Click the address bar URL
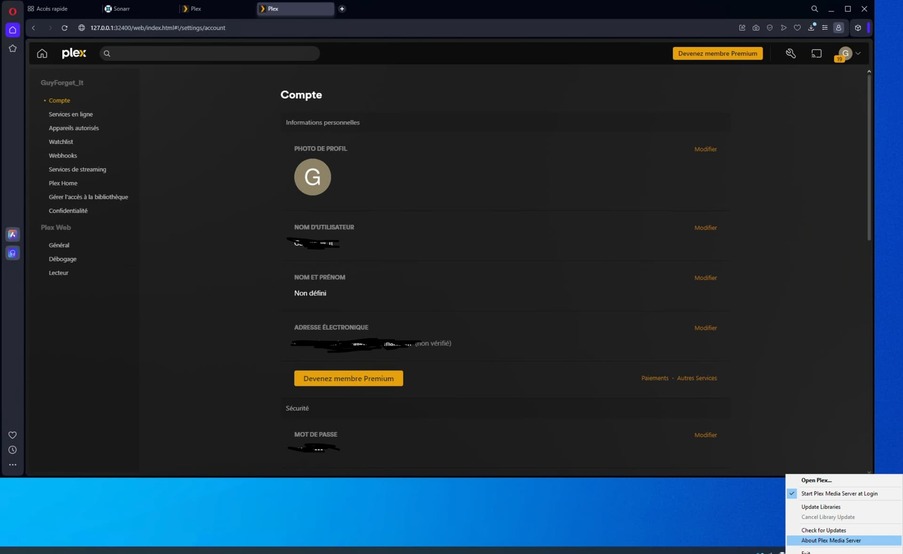The width and height of the screenshot is (903, 554). tap(158, 28)
